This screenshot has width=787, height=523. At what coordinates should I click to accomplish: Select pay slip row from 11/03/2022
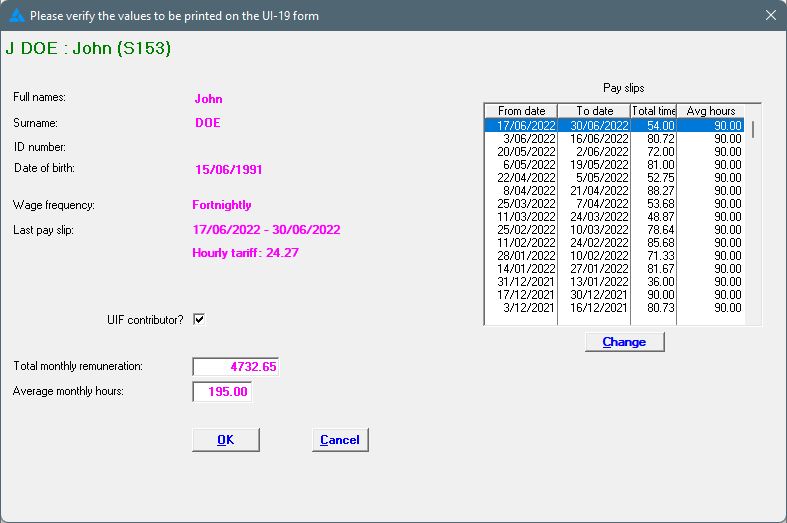tap(614, 217)
